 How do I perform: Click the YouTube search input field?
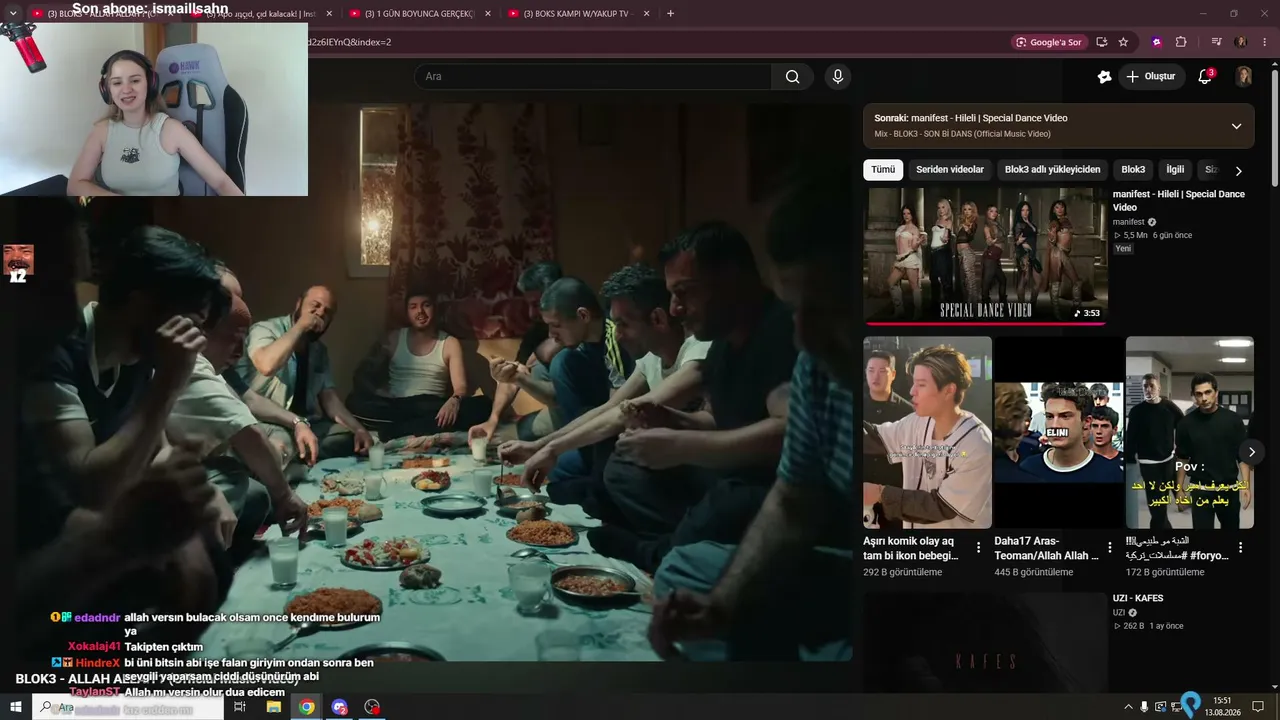coord(593,77)
